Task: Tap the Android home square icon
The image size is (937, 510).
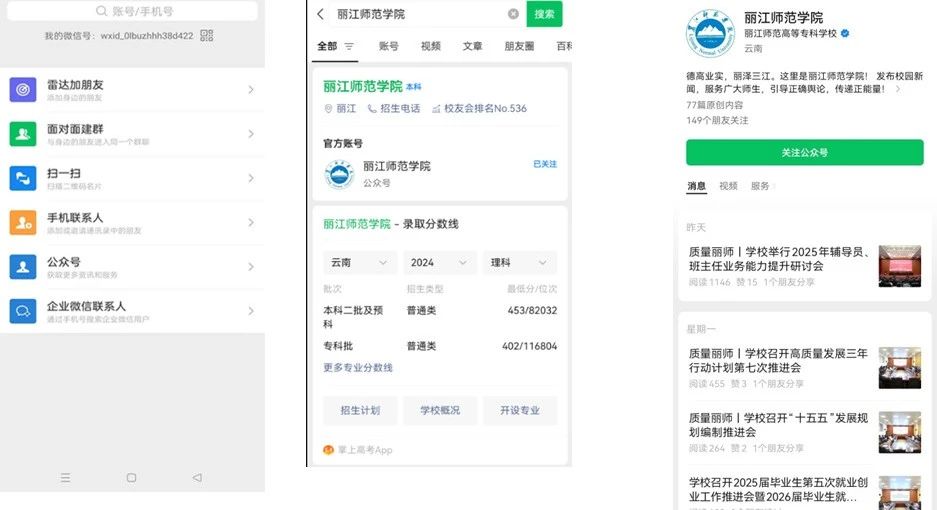Action: tap(131, 478)
